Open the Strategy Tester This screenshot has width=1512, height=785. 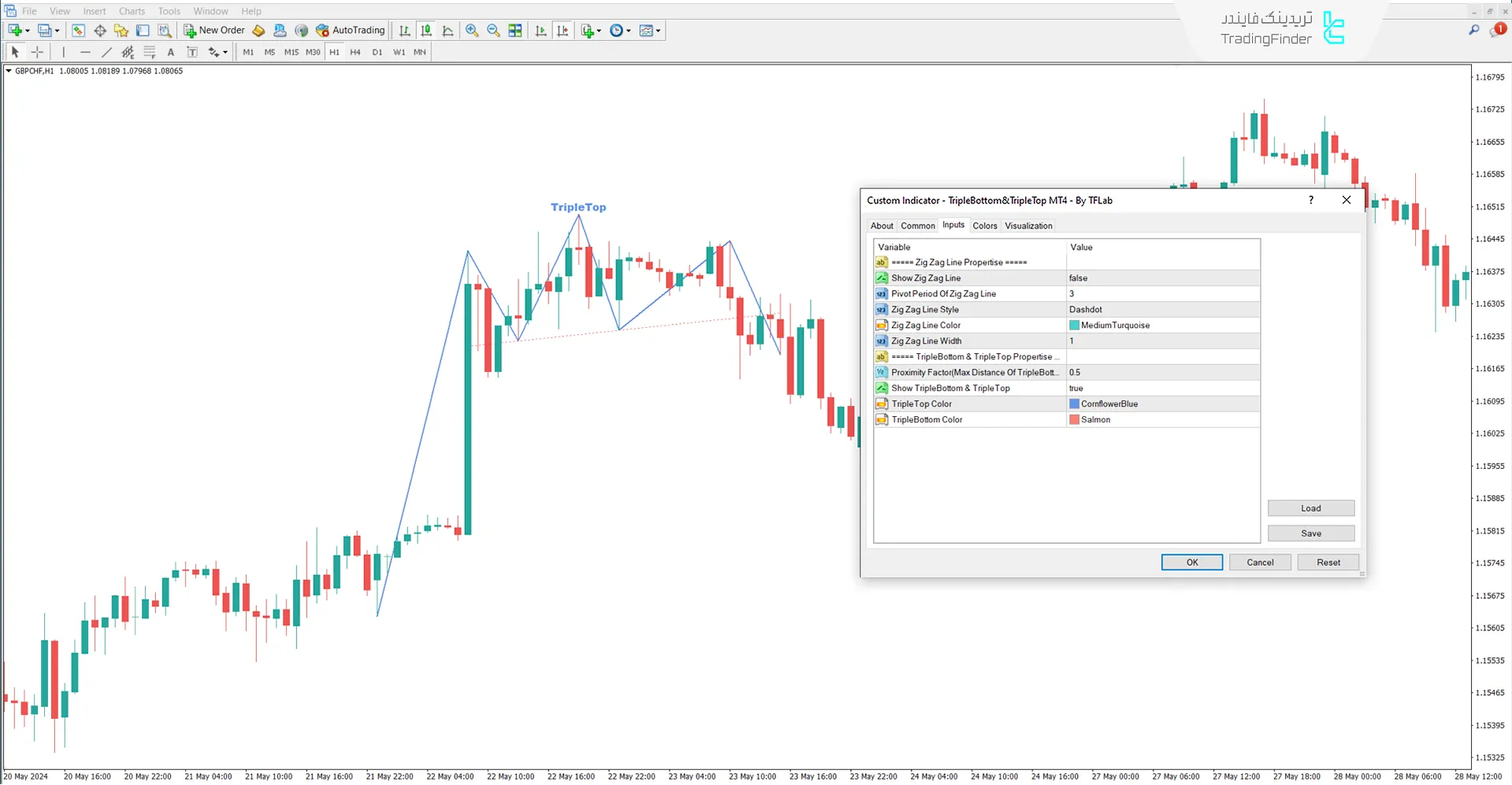tap(165, 30)
